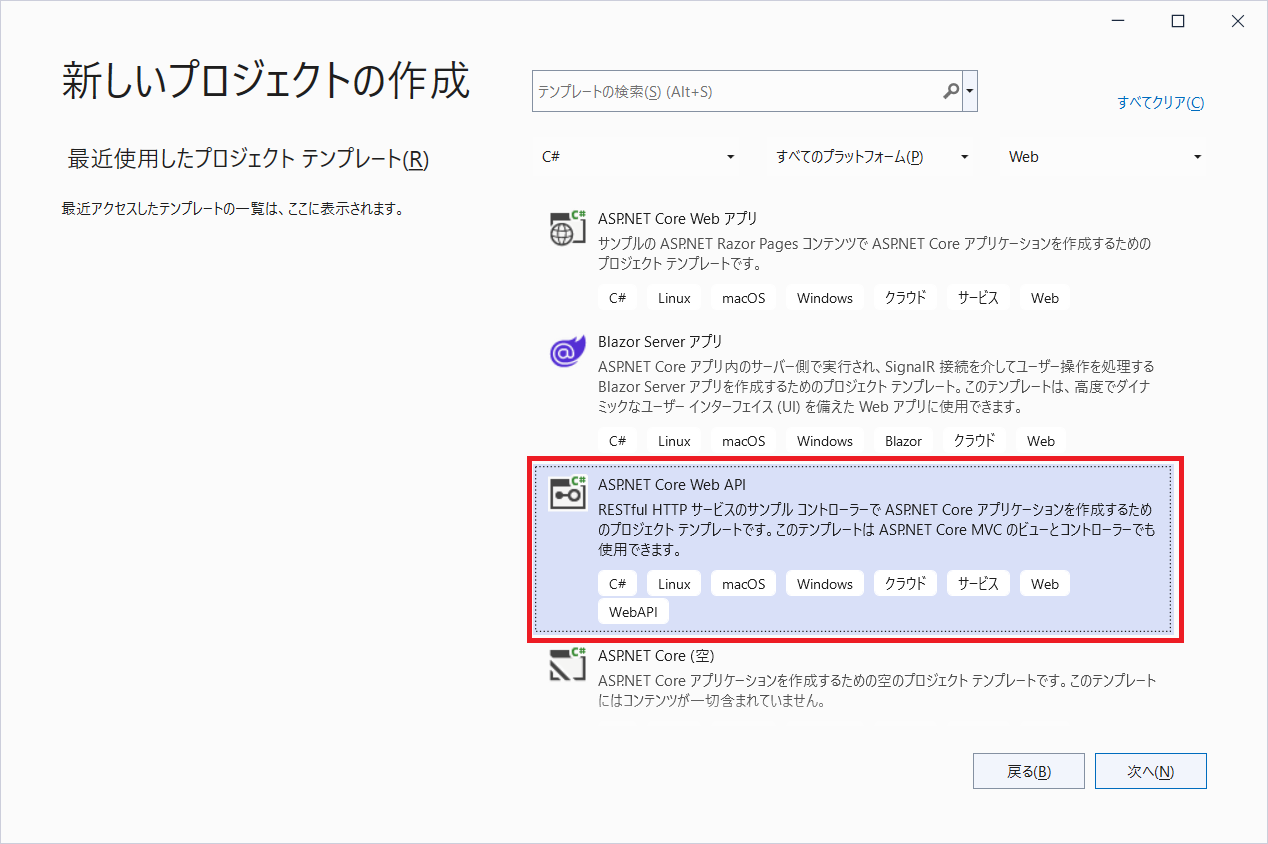Open the search box history dropdown arrow

tap(970, 91)
